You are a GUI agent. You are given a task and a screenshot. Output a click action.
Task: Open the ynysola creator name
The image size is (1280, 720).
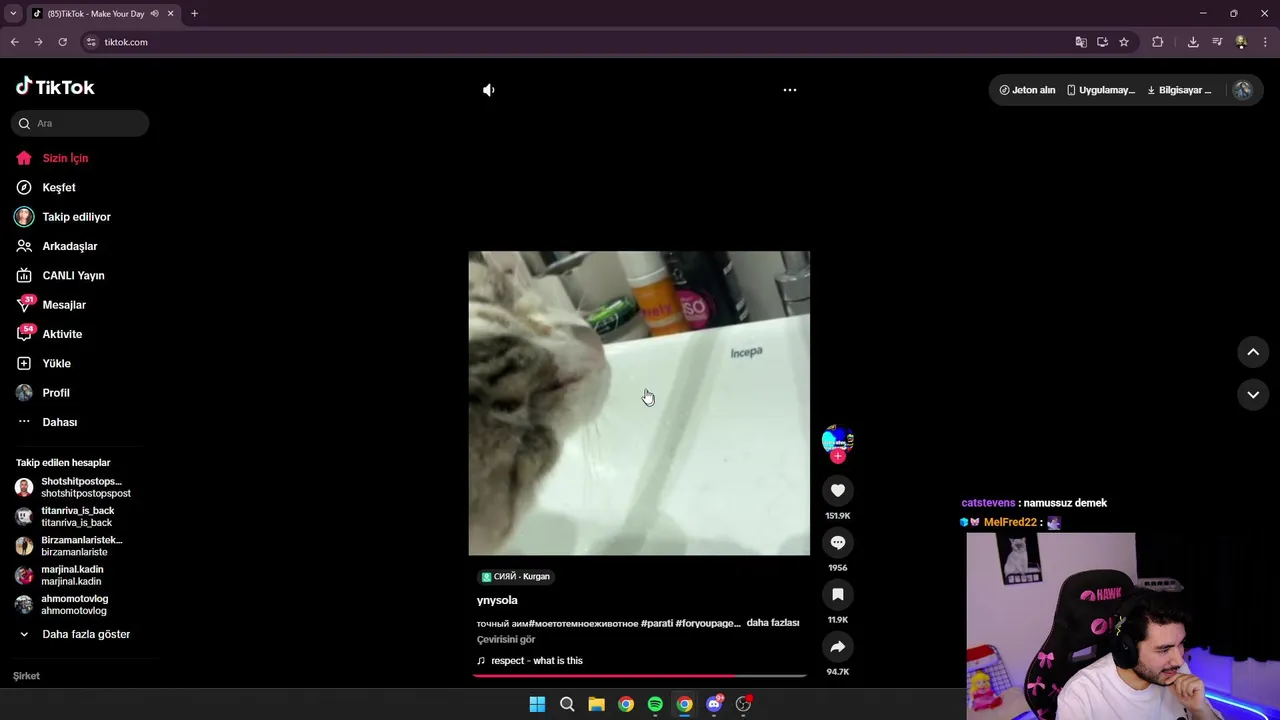tap(497, 600)
